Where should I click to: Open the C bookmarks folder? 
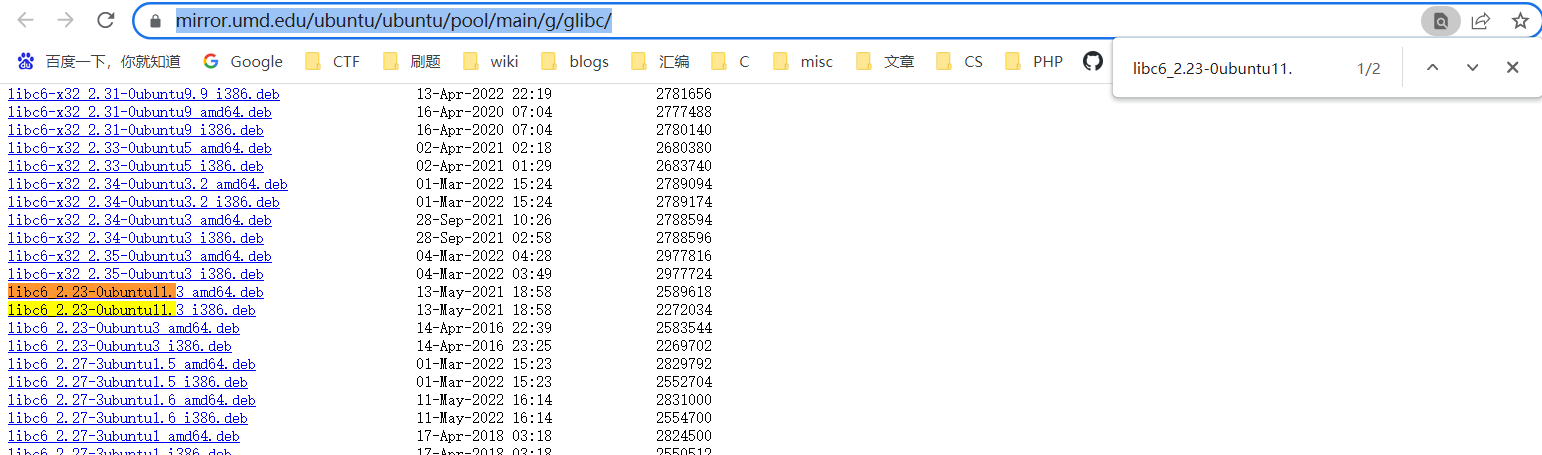[730, 62]
